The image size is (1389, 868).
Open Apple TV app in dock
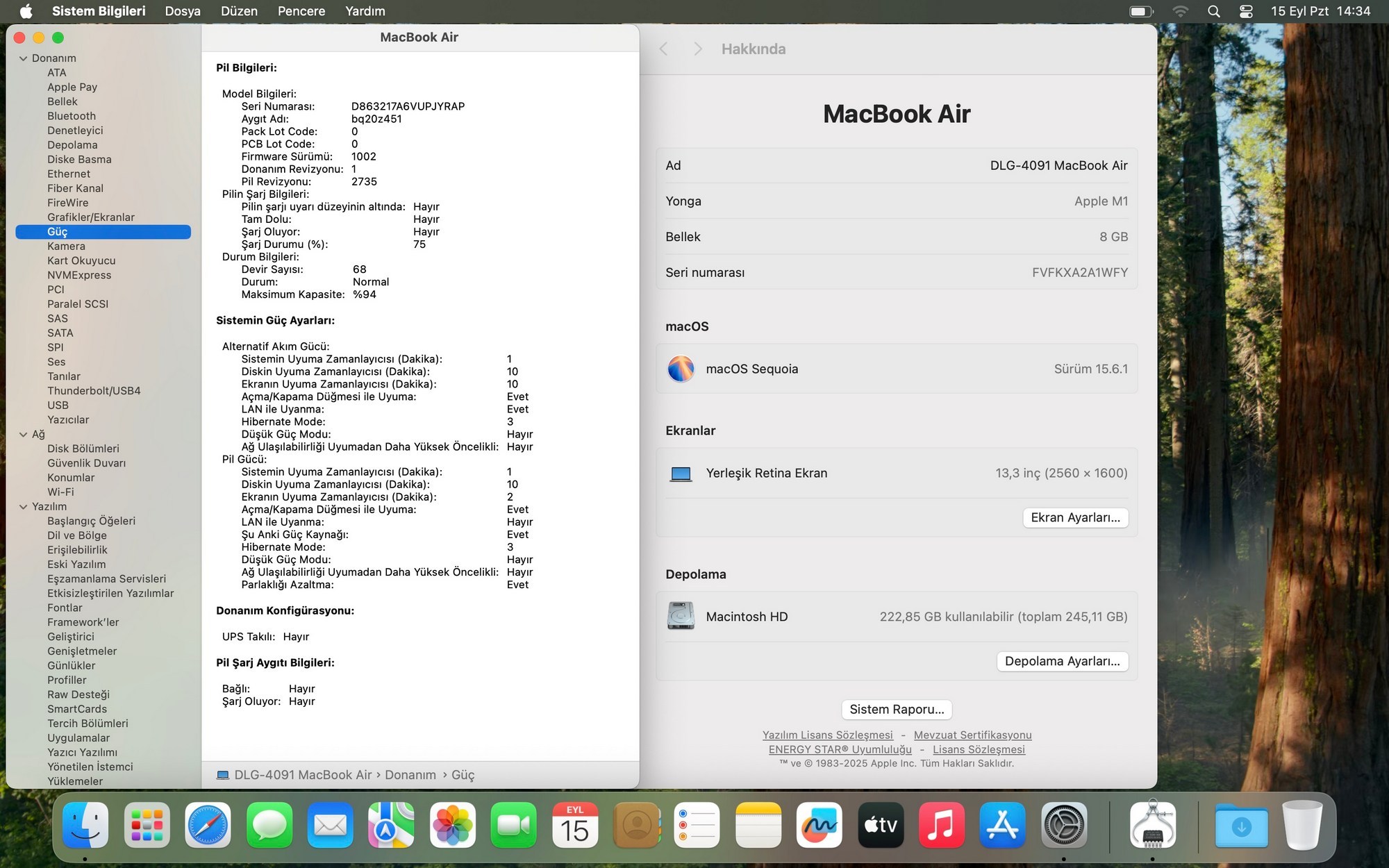click(880, 825)
